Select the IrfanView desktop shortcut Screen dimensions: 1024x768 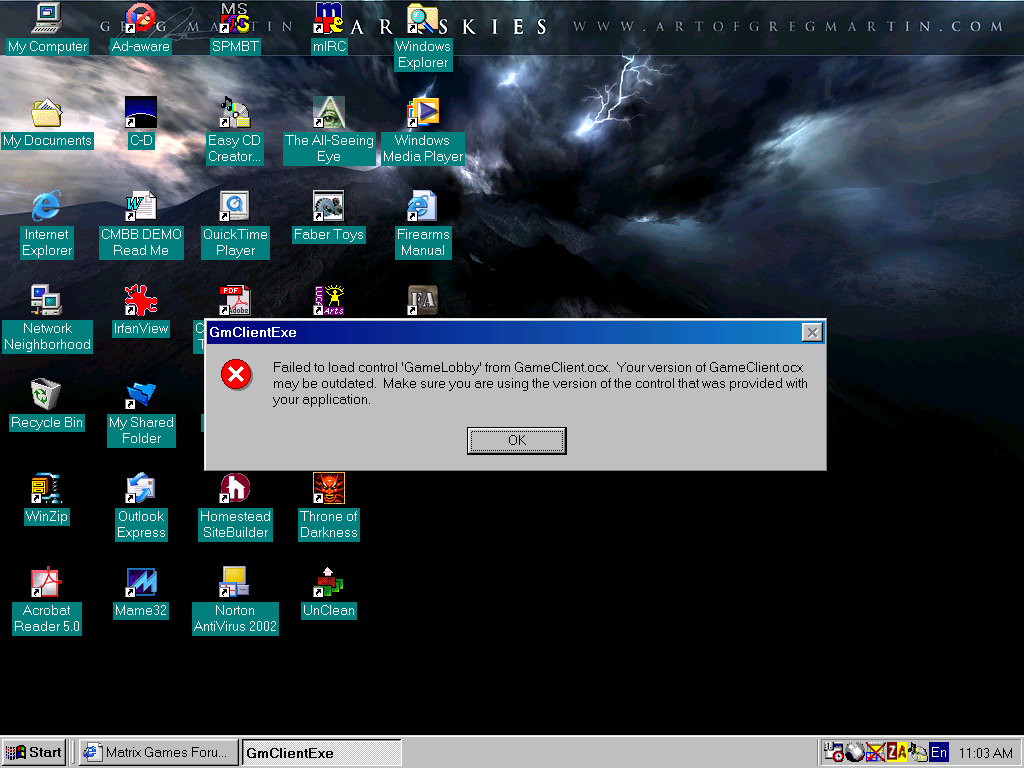[x=141, y=311]
